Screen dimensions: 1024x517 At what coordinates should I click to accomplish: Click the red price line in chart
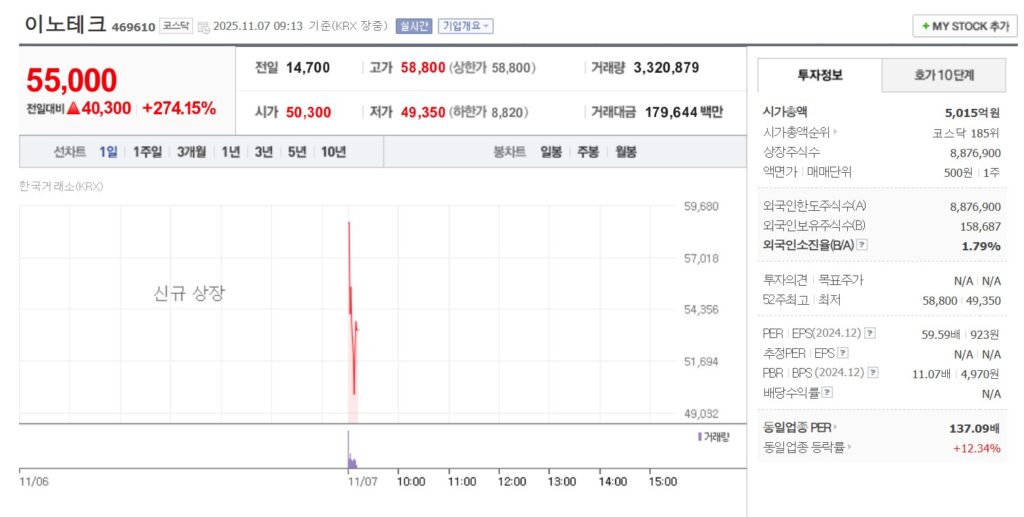click(351, 300)
